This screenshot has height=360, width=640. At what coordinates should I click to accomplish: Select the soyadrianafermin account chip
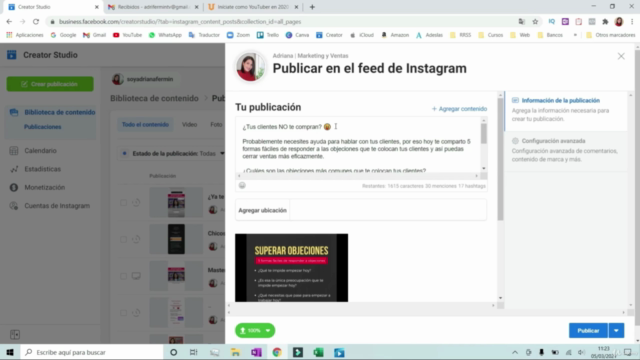(143, 79)
